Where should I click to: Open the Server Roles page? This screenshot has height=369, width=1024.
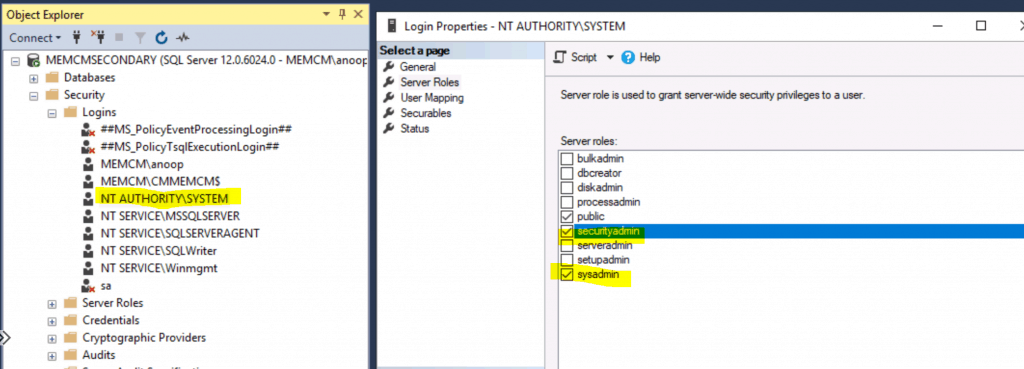click(x=430, y=82)
